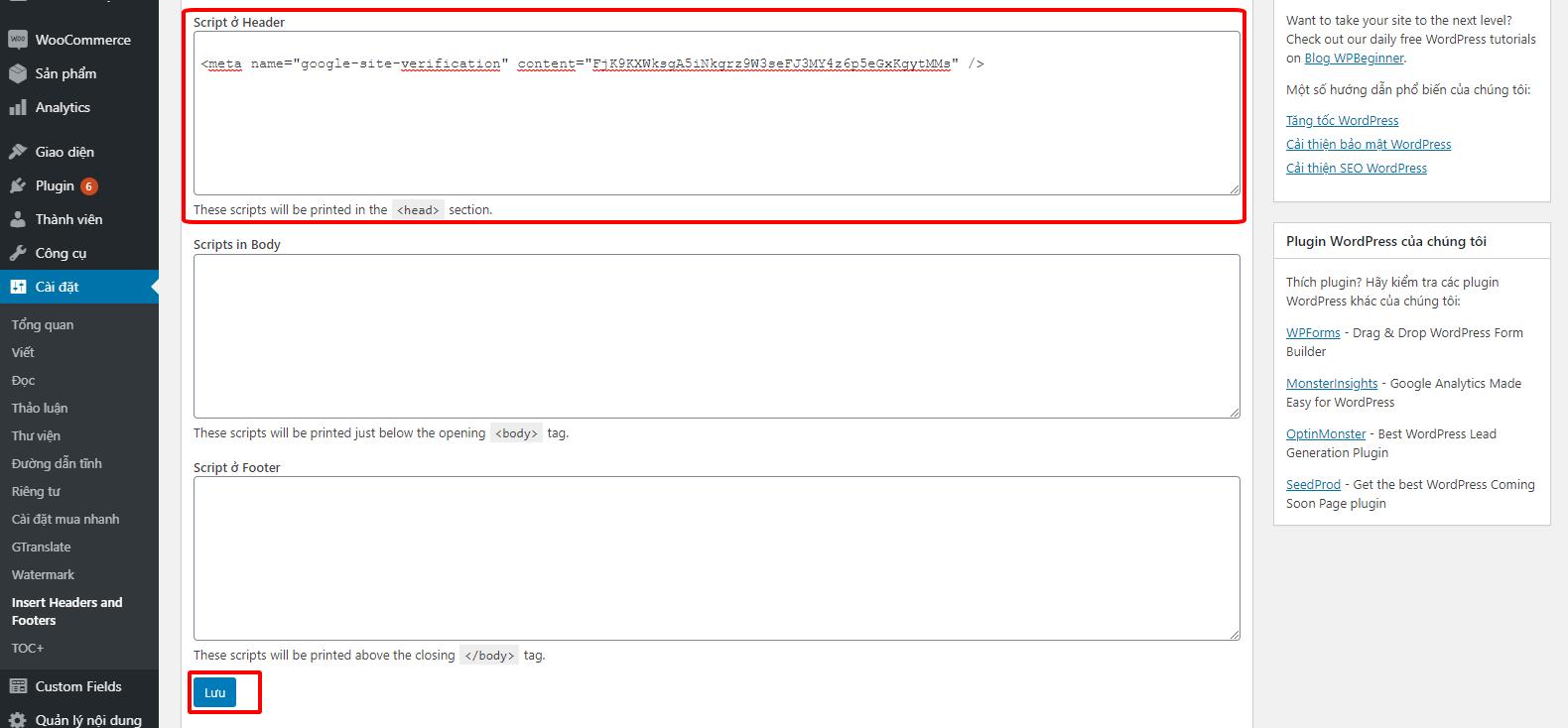Click inside the Scripts in Body textarea
The height and width of the screenshot is (728, 1568).
(x=717, y=336)
